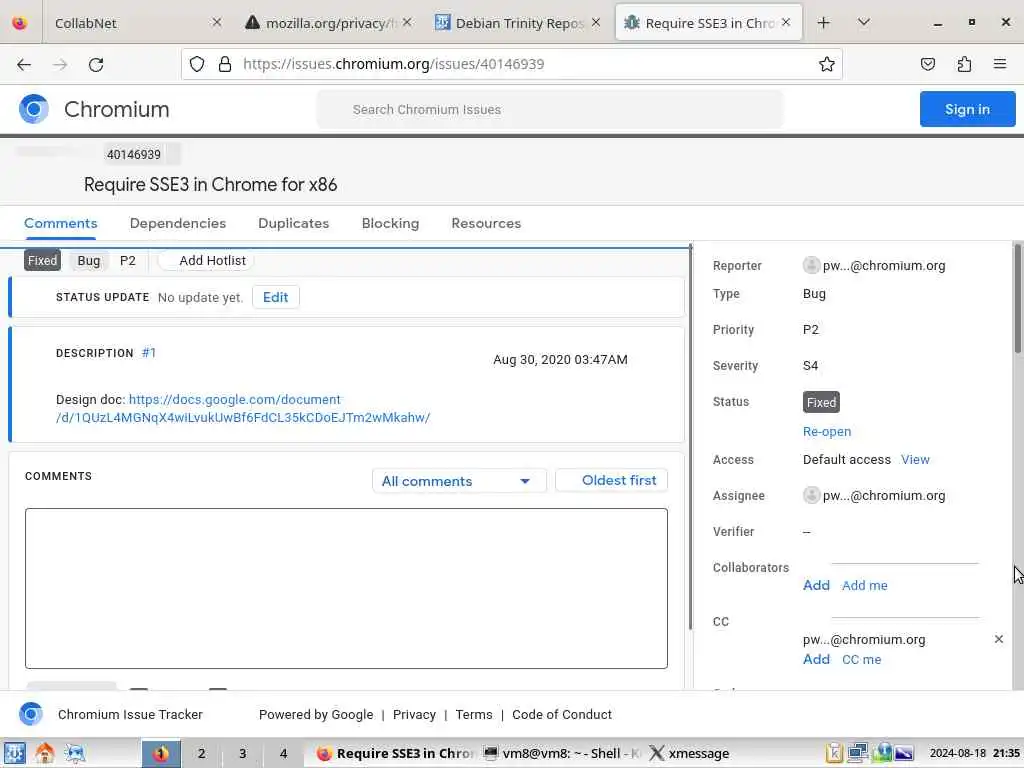The image size is (1024, 768).
Task: Open Klipper clipboard tray icon
Action: coord(835,753)
